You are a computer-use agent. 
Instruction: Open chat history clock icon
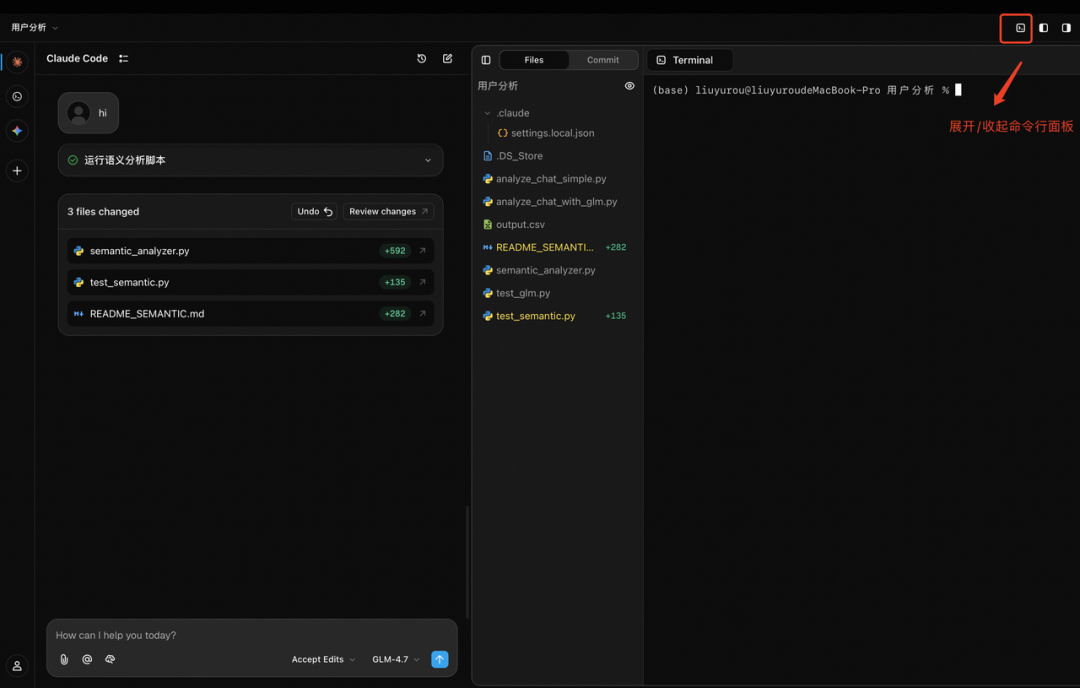pos(422,59)
